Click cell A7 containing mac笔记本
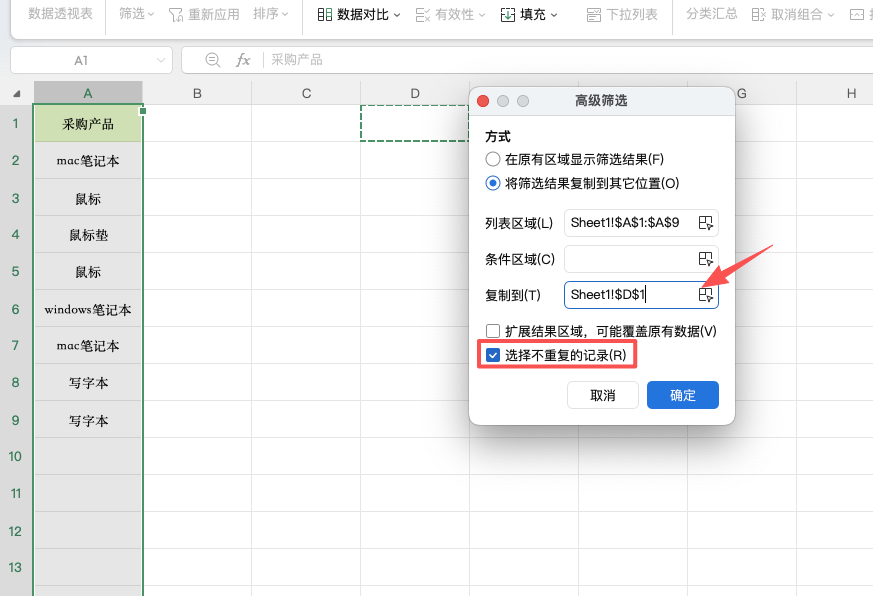Image resolution: width=873 pixels, height=596 pixels. click(x=88, y=345)
